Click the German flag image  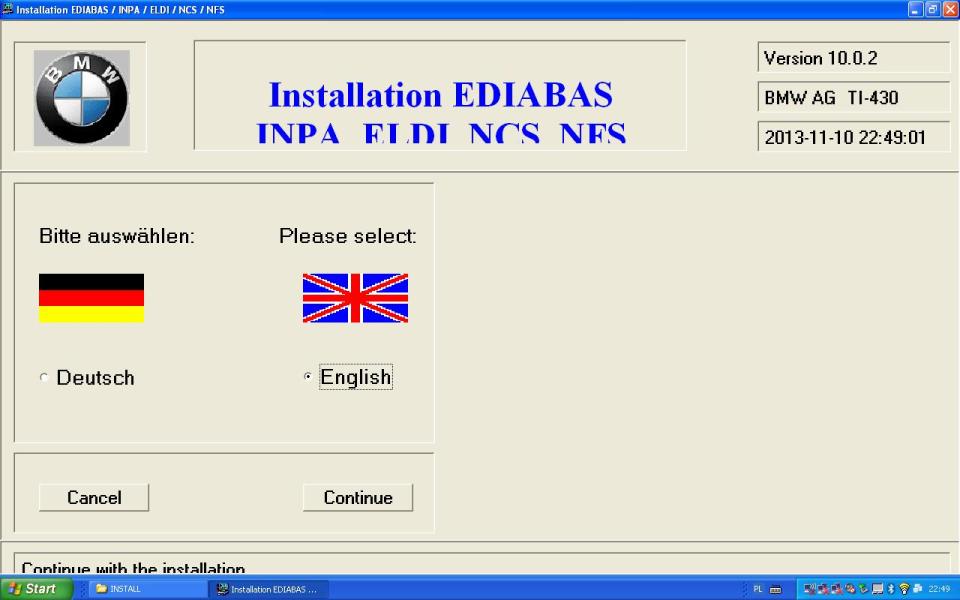(x=91, y=298)
